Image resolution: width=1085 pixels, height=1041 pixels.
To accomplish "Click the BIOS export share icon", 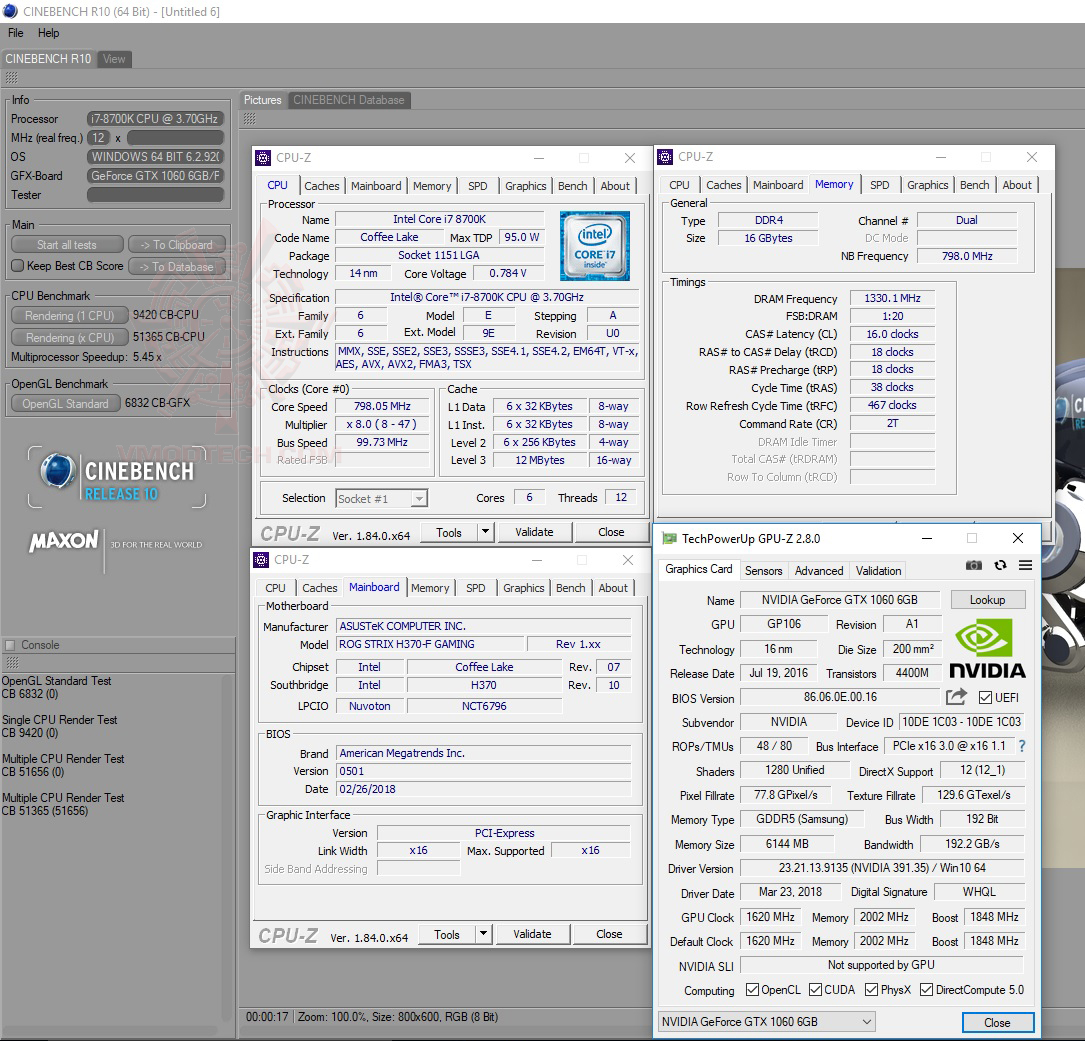I will (x=956, y=697).
